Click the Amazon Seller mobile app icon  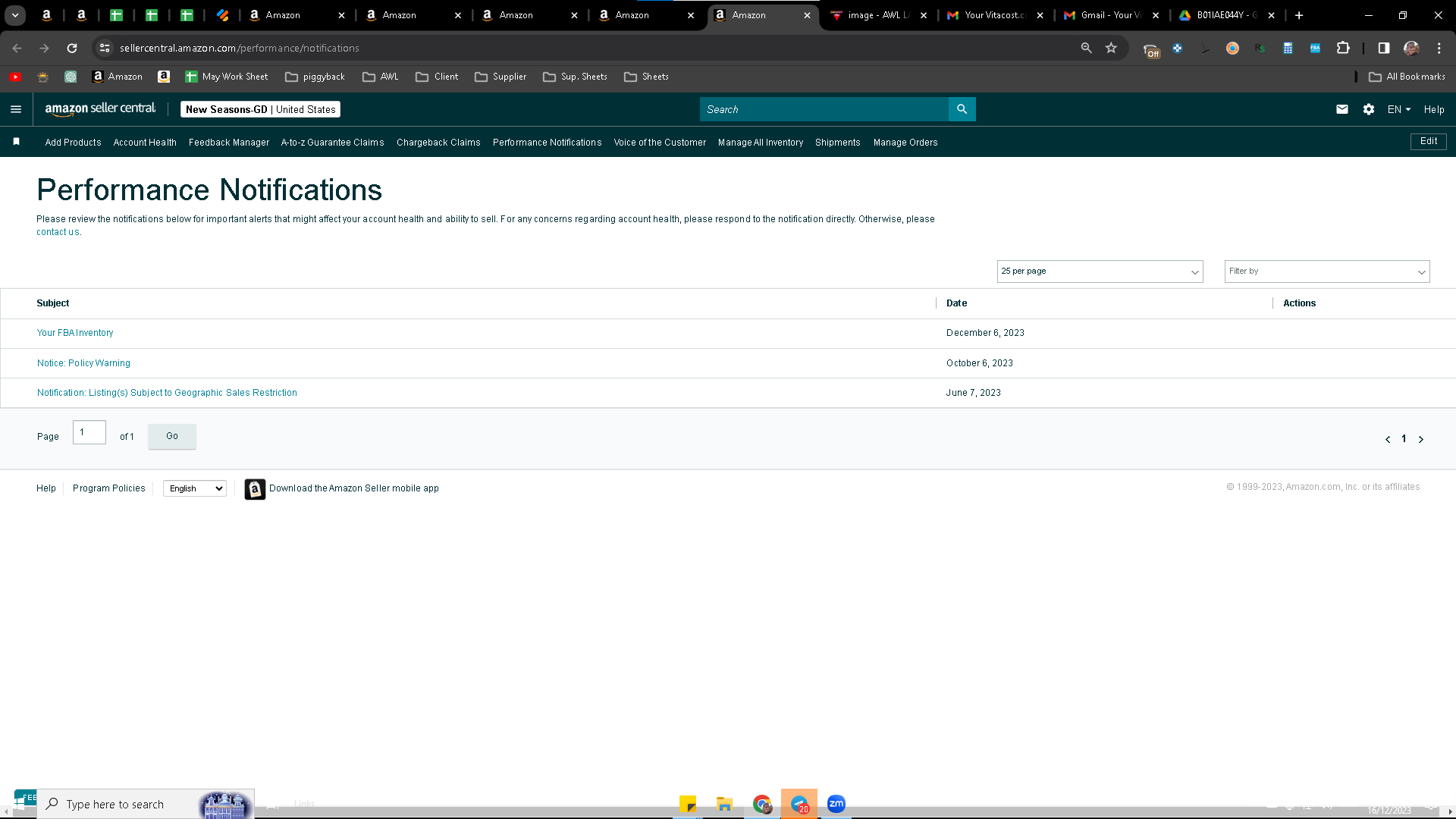click(x=255, y=489)
